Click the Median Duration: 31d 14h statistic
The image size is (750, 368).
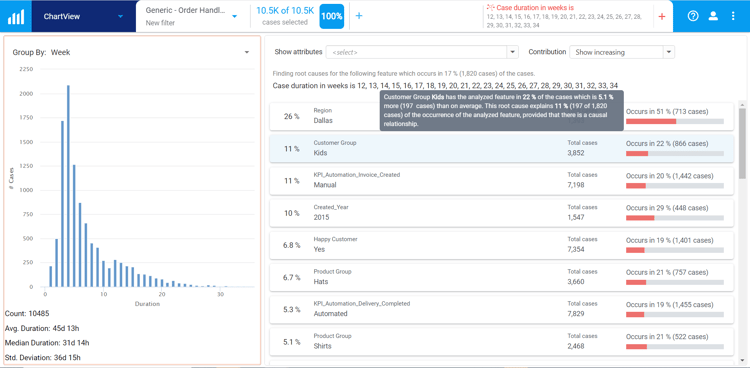click(47, 343)
